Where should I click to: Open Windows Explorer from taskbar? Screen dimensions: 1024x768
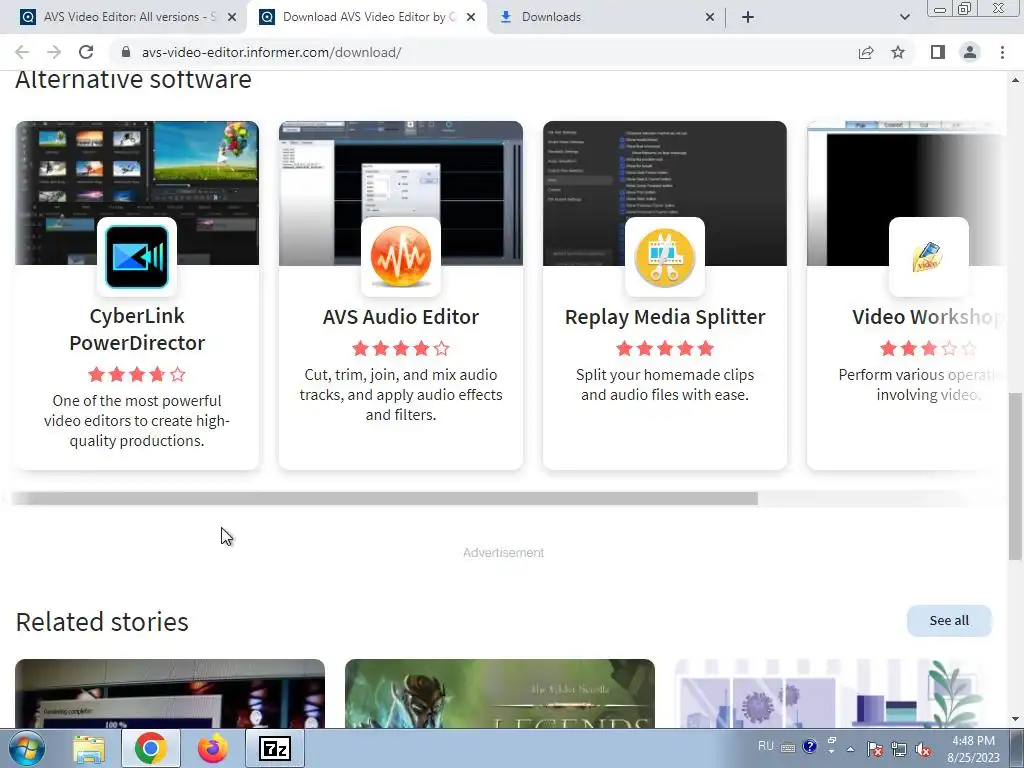88,748
